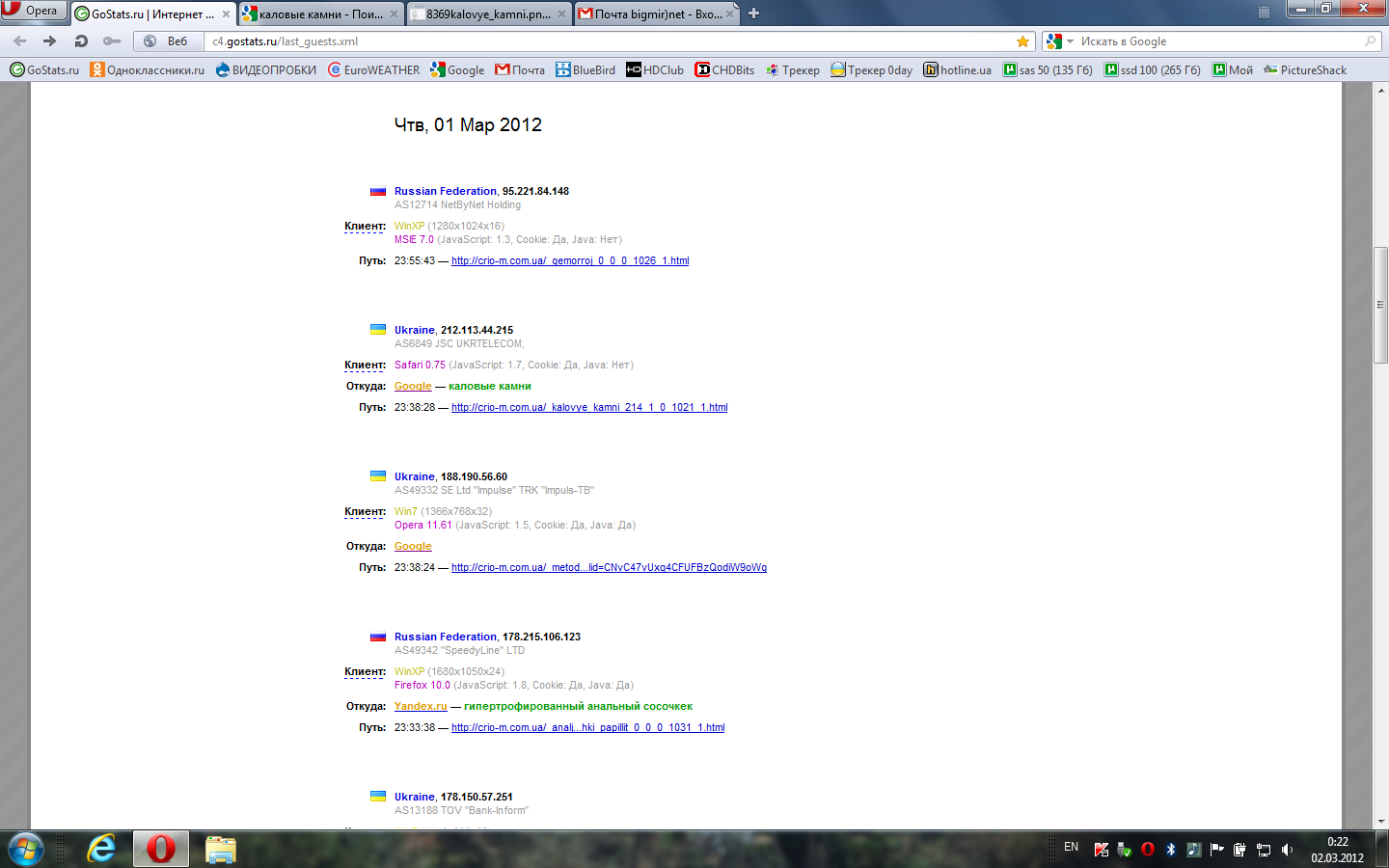Click the Клиент label for 95.221.84.148

(365, 226)
